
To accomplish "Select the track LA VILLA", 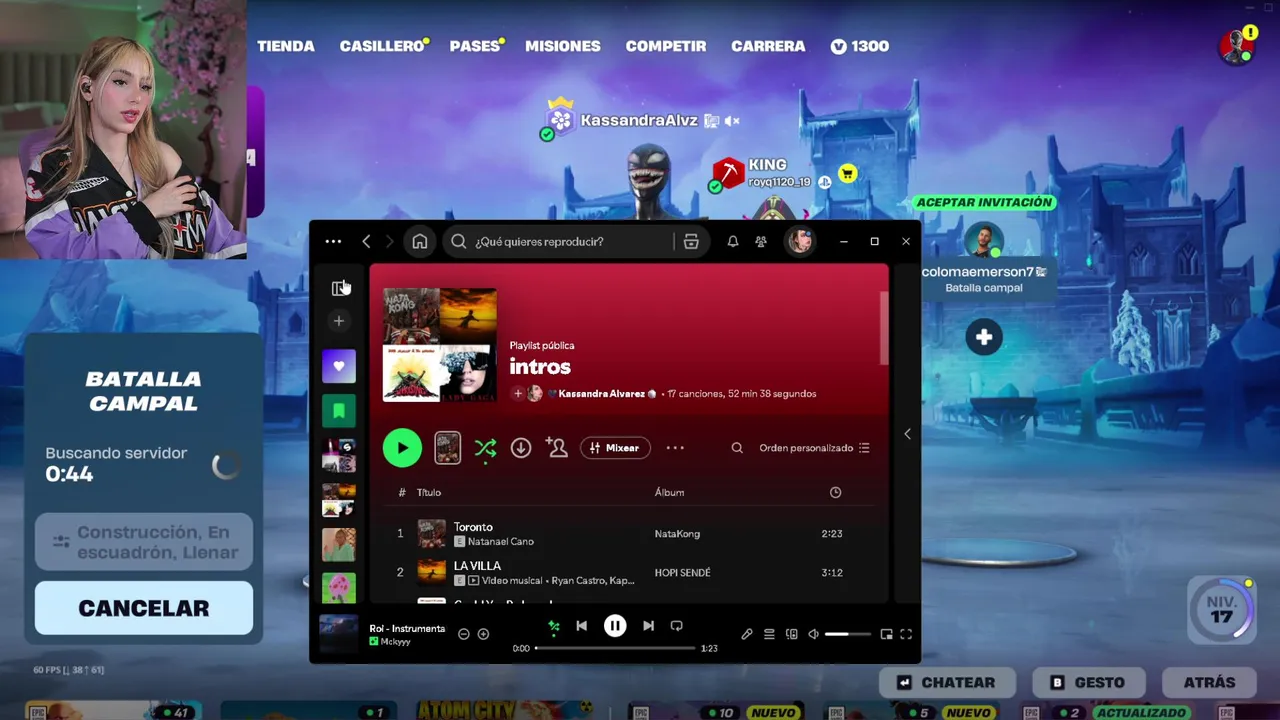I will [x=477, y=566].
